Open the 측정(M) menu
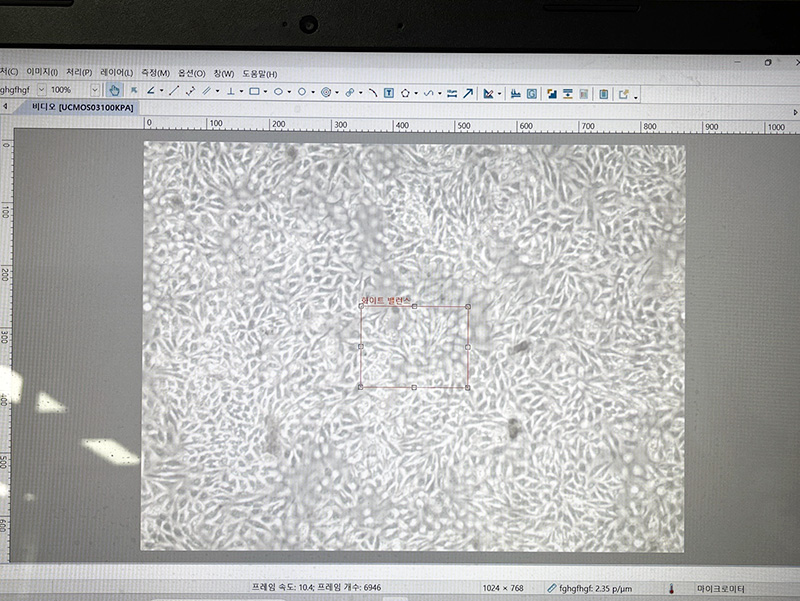The height and width of the screenshot is (601, 800). pos(155,73)
